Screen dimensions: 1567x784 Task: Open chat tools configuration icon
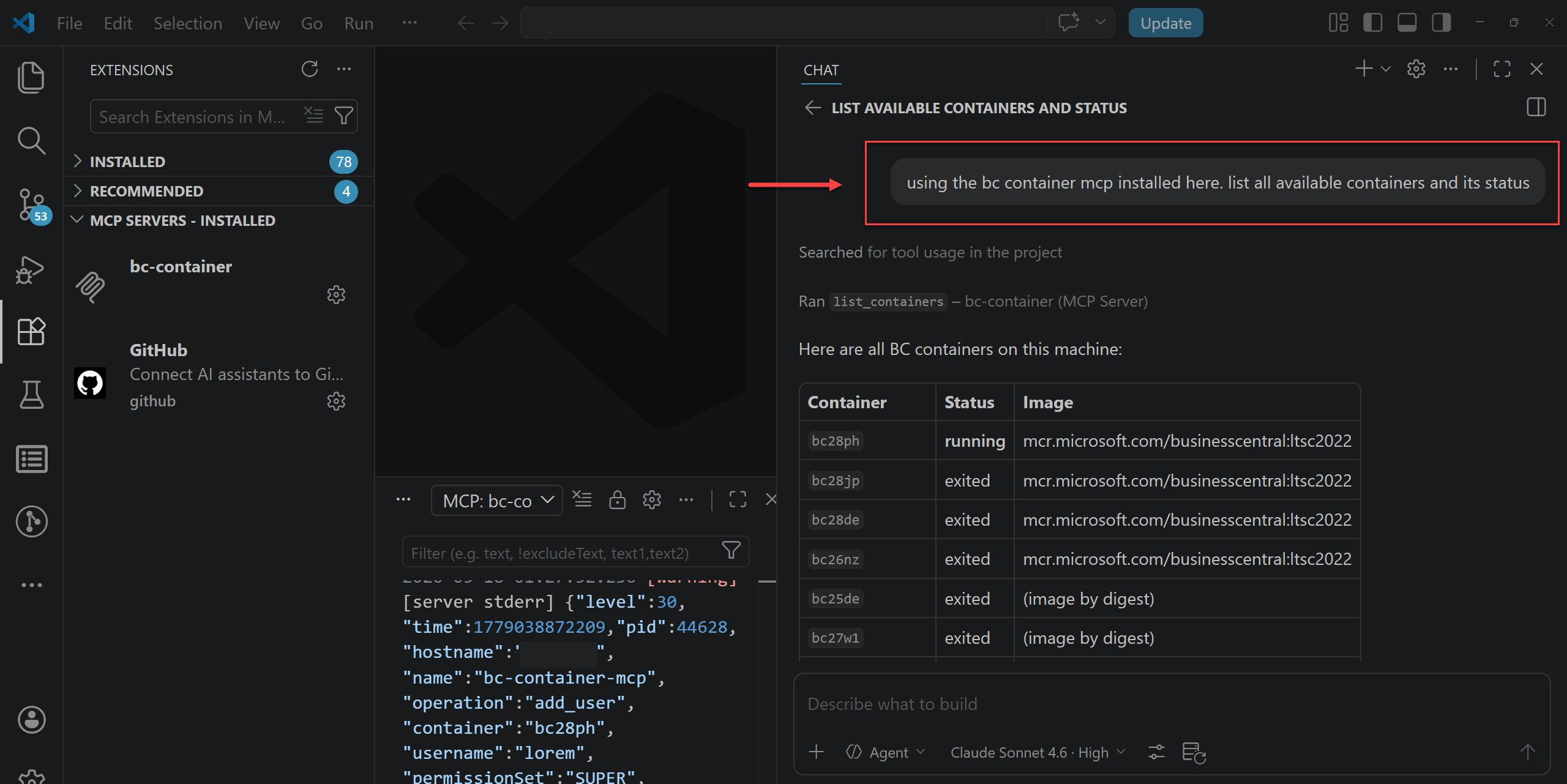(x=1156, y=752)
